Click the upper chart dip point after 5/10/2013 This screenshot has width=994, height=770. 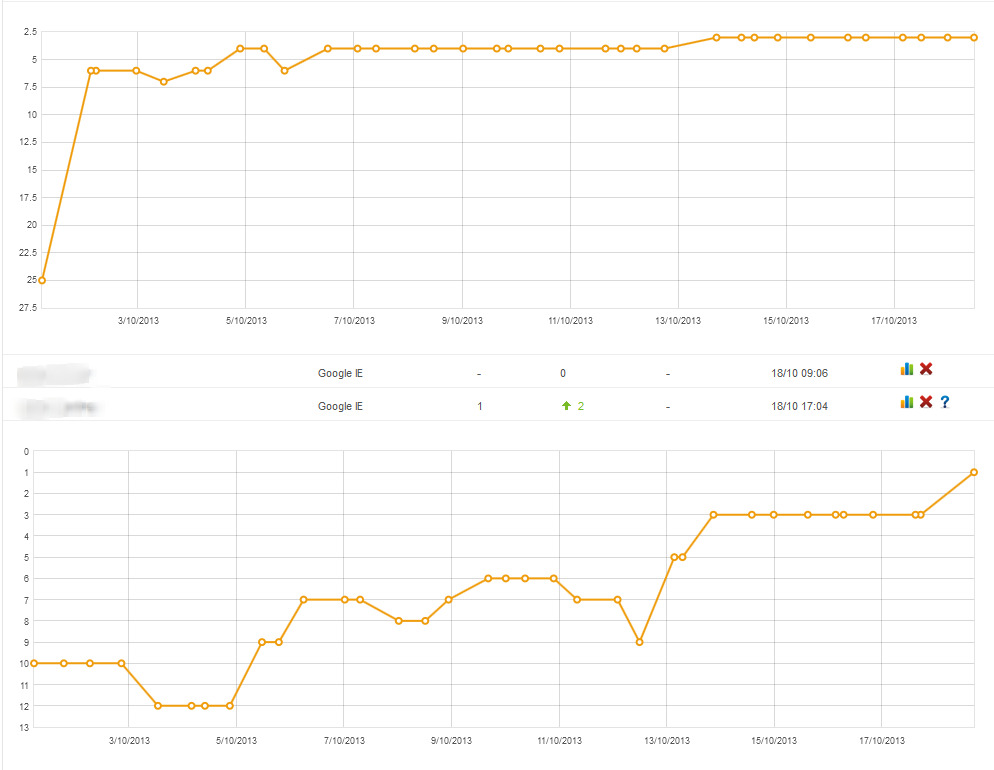click(285, 70)
